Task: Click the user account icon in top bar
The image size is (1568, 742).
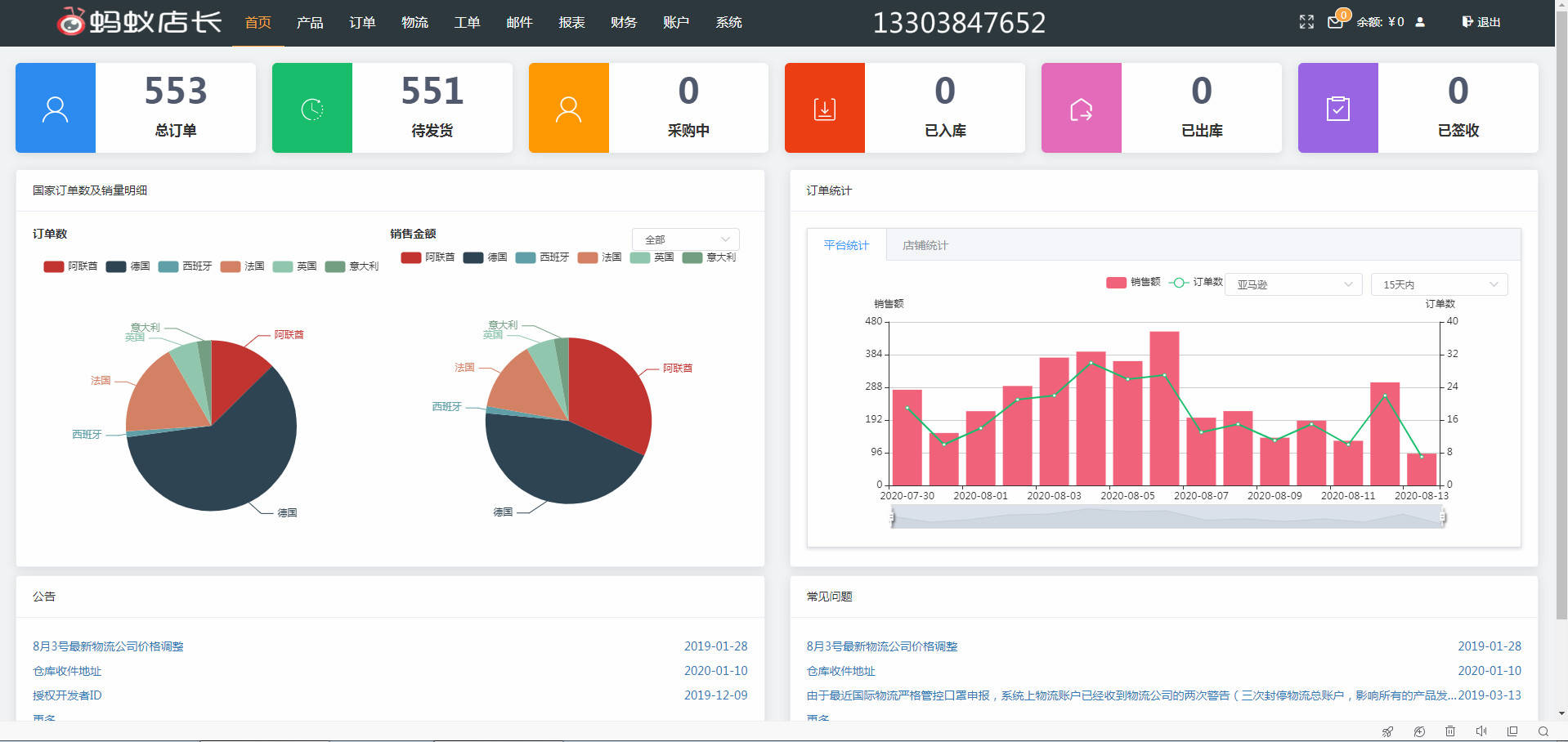Action: pos(1420,22)
